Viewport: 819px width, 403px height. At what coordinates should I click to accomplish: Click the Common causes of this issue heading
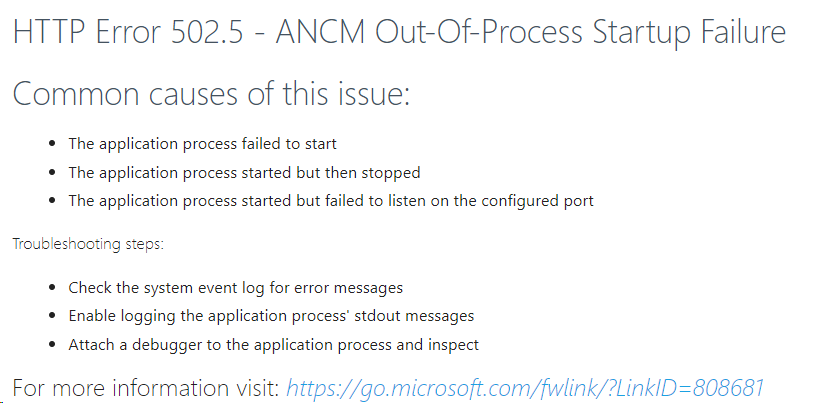pyautogui.click(x=211, y=94)
